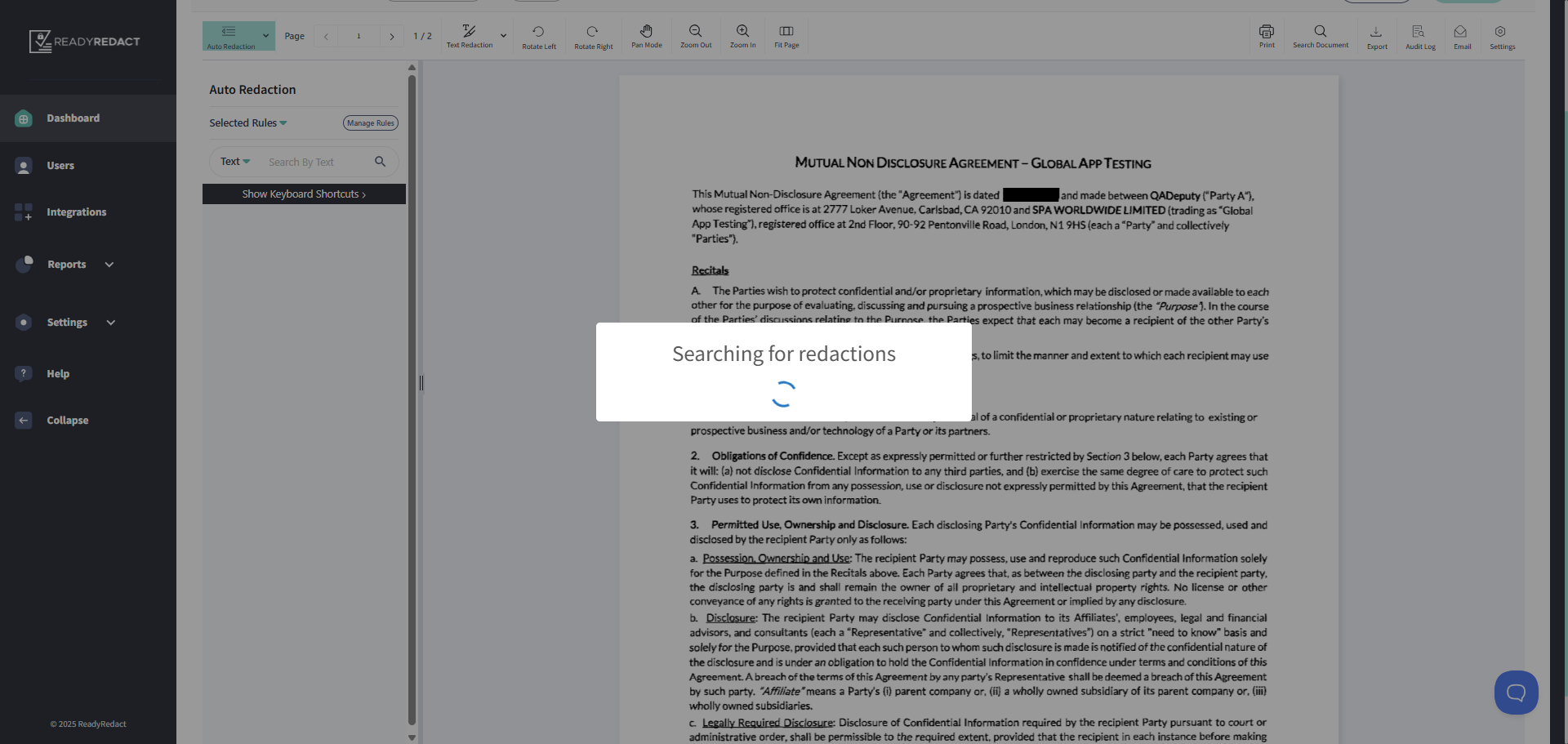Screen dimensions: 1568x744
Task: Click the Help question mark icon
Action: pyautogui.click(x=24, y=373)
